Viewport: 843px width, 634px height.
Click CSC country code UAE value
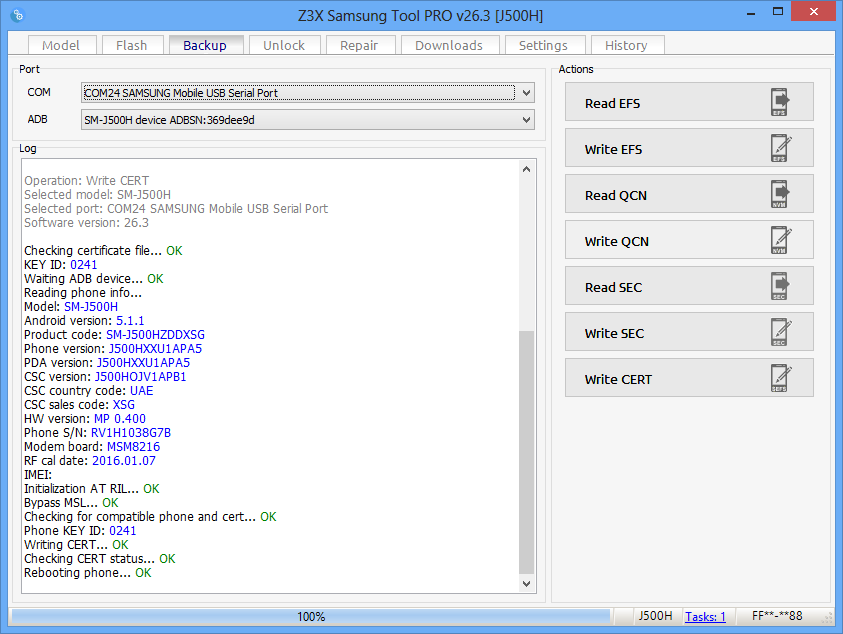[141, 390]
